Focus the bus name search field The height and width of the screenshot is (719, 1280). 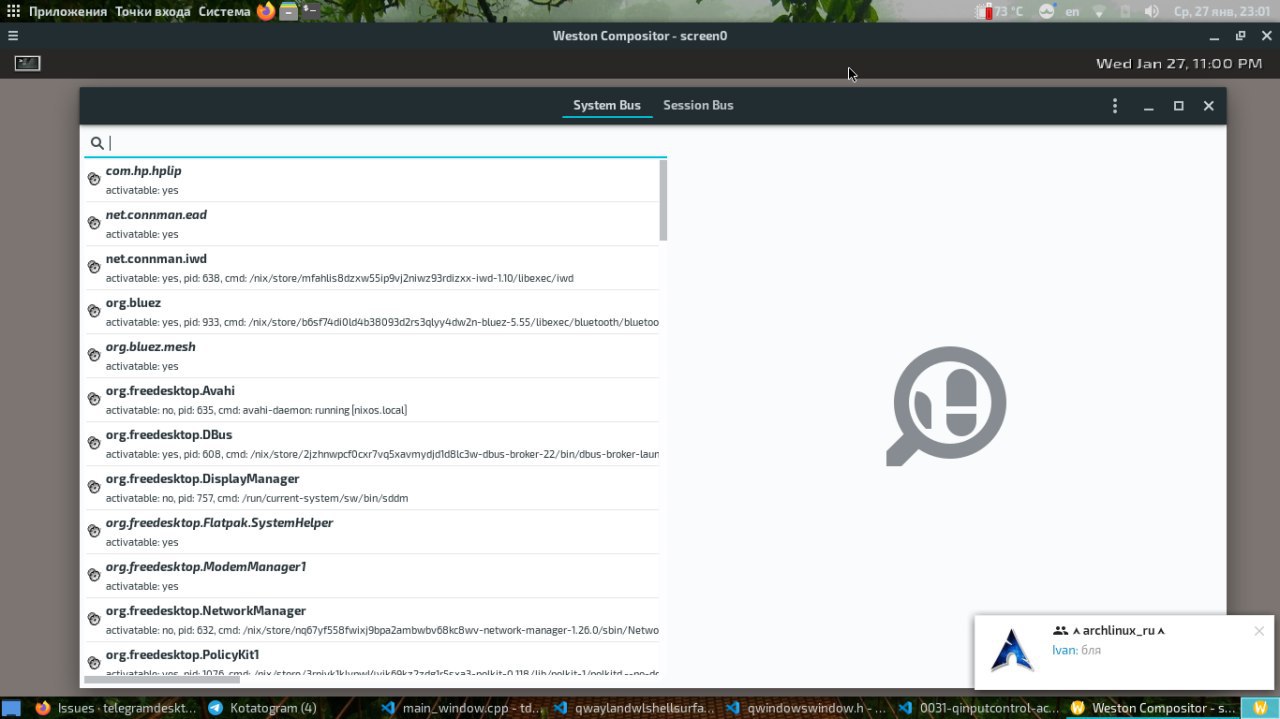click(x=375, y=143)
